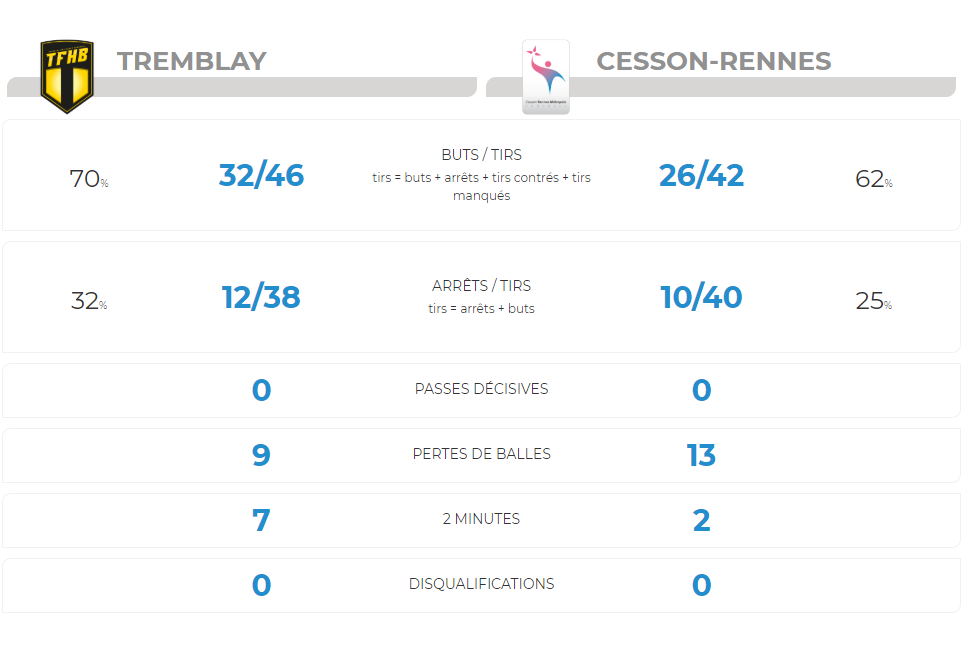Click Cesson-Rennes' 13 turnovers value

click(701, 455)
